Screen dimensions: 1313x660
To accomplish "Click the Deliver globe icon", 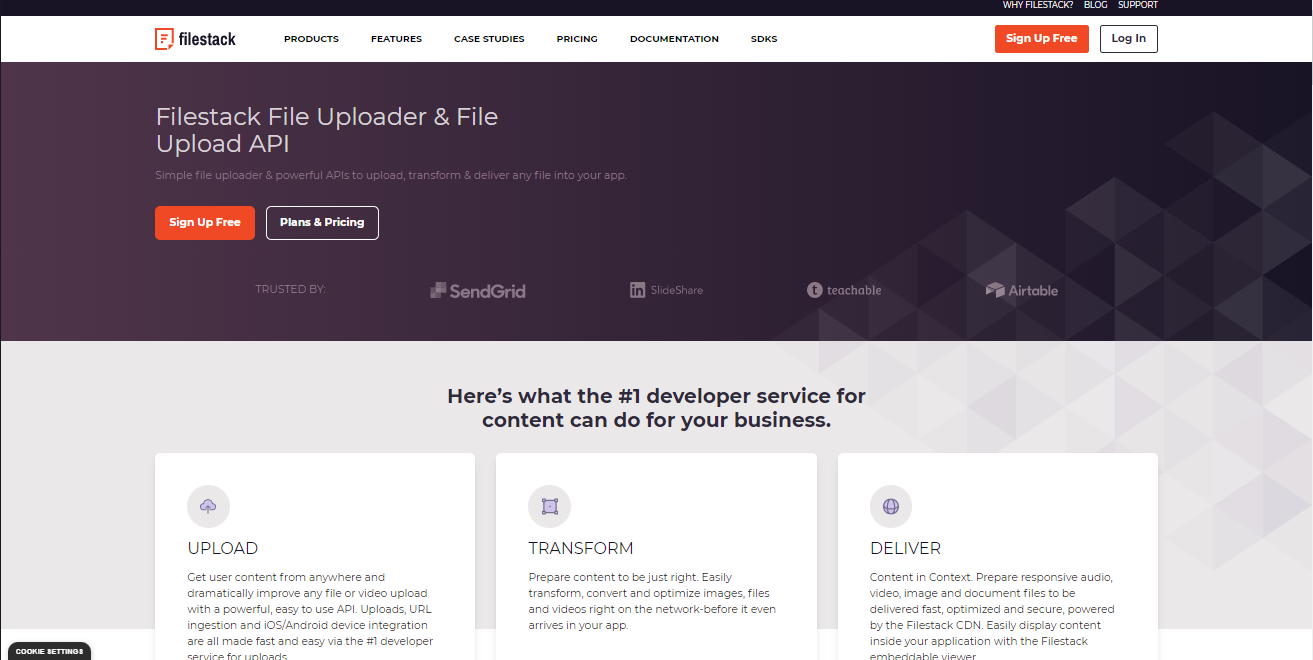I will click(x=891, y=506).
